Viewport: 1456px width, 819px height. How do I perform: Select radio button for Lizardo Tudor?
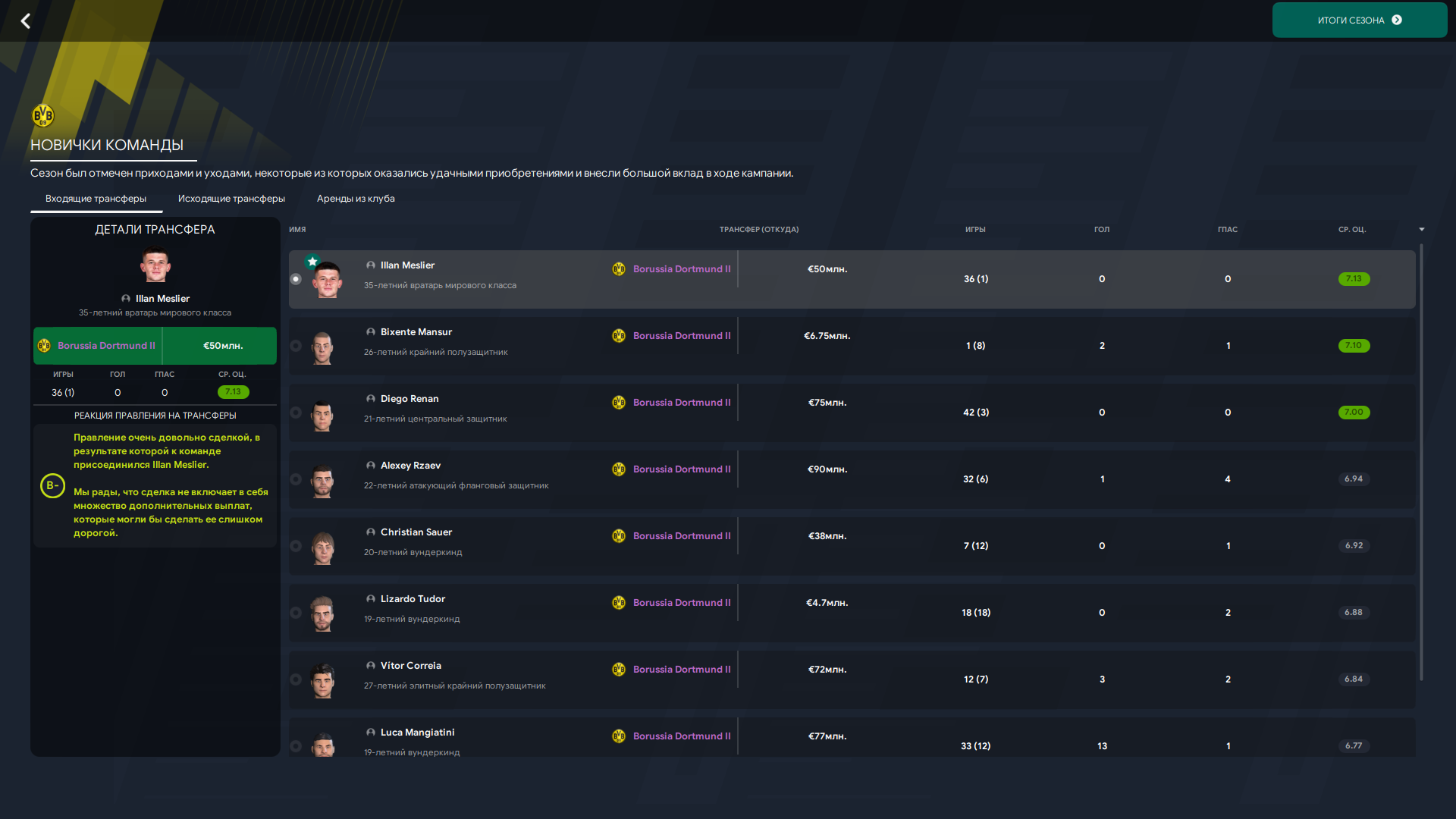click(296, 613)
